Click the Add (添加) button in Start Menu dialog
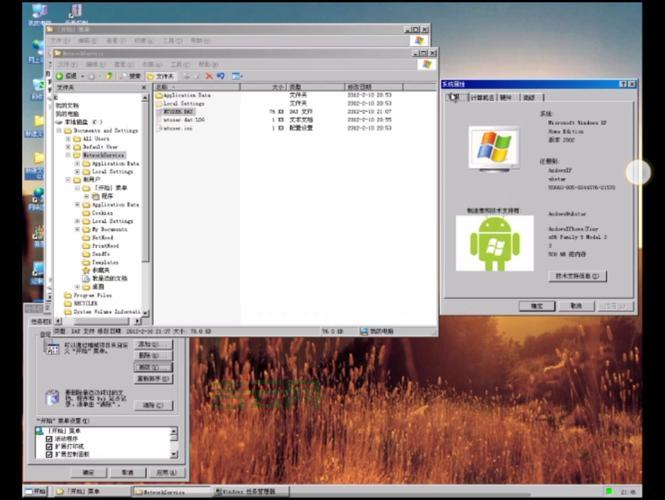The height and width of the screenshot is (500, 665). pyautogui.click(x=153, y=344)
